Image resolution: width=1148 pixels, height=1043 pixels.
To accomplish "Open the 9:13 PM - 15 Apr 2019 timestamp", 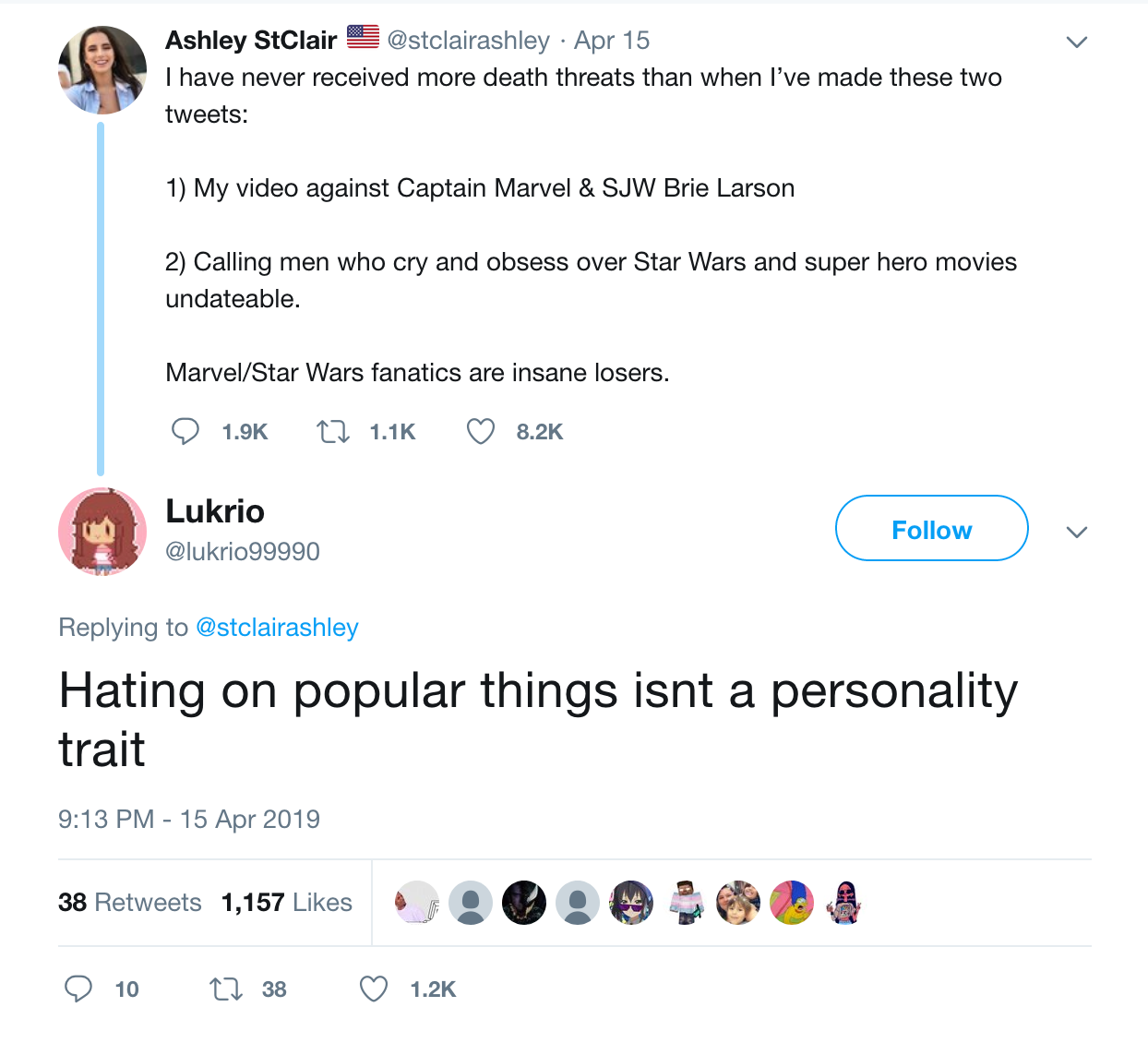I will click(x=189, y=819).
